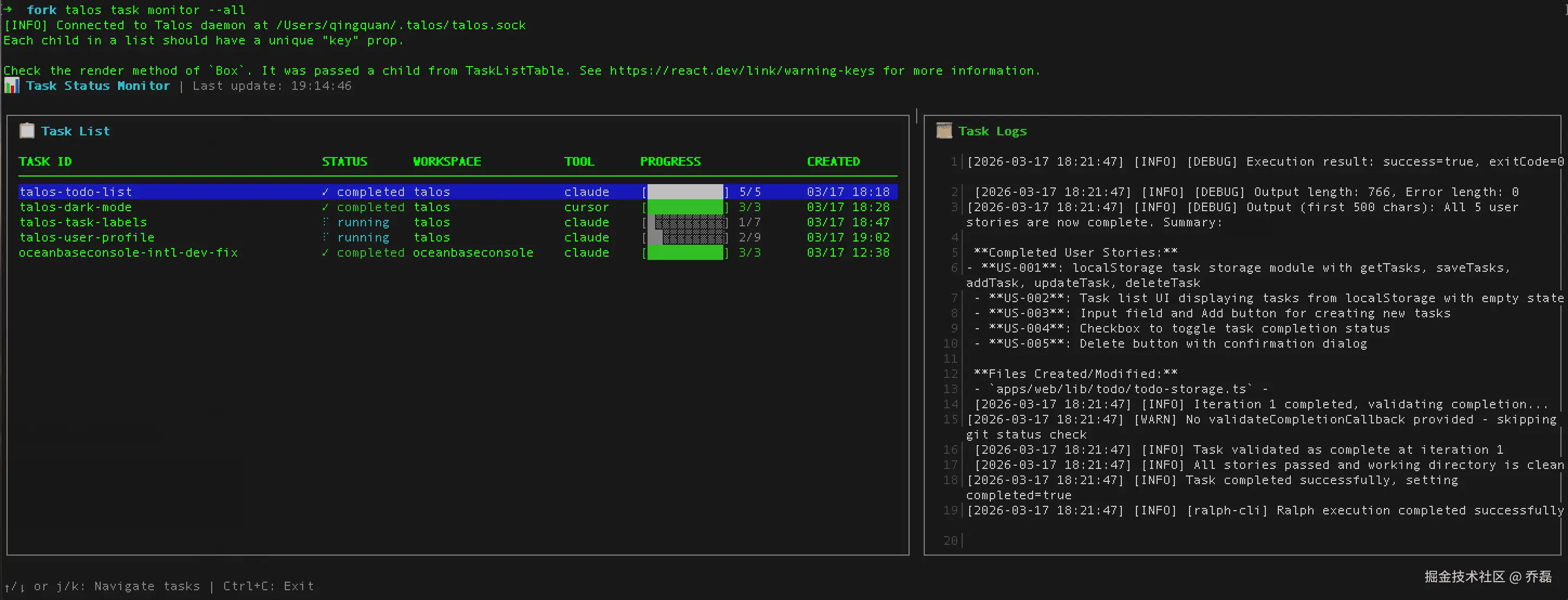The image size is (1568, 600).
Task: Click the running spinner for talos-task-labels
Action: click(325, 222)
